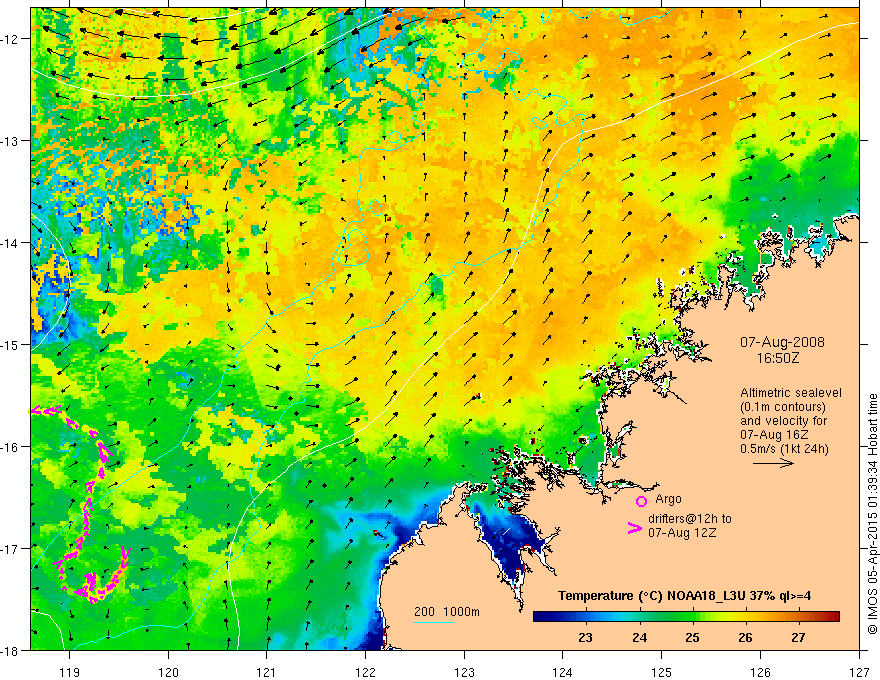Click the longitude label 124

[563, 672]
